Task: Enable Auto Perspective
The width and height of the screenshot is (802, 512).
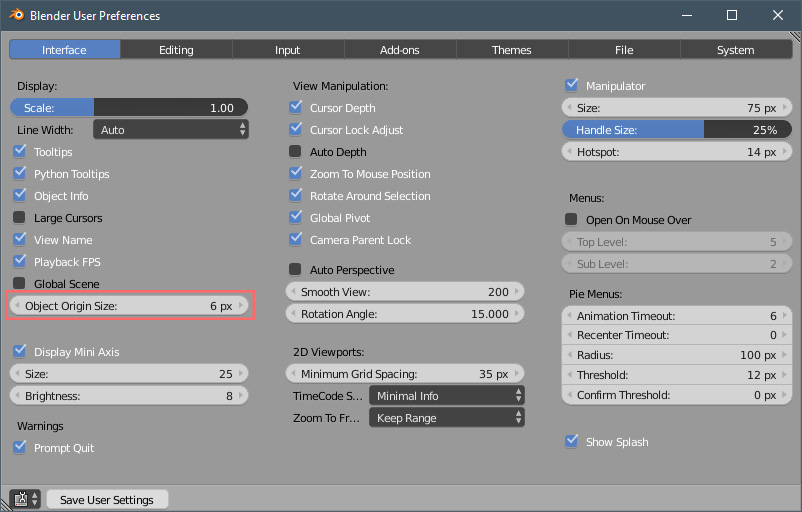Action: 295,269
